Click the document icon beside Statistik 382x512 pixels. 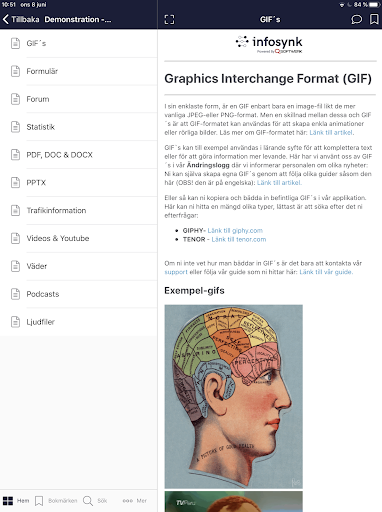[15, 127]
